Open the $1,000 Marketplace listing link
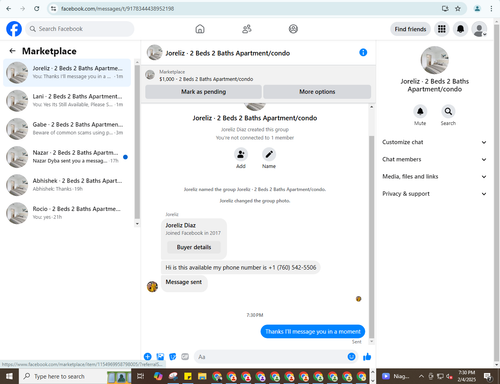The height and width of the screenshot is (384, 500). (x=206, y=79)
